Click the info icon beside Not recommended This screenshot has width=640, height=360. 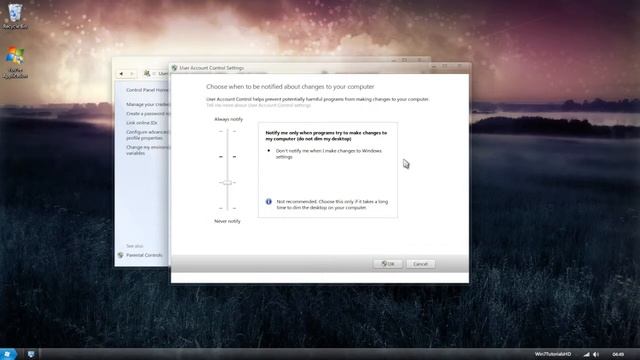point(269,202)
